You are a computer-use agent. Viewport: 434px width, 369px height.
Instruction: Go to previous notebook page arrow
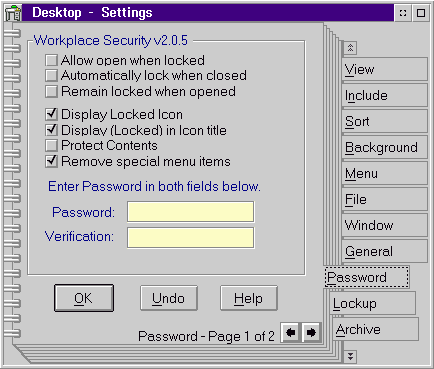291,332
